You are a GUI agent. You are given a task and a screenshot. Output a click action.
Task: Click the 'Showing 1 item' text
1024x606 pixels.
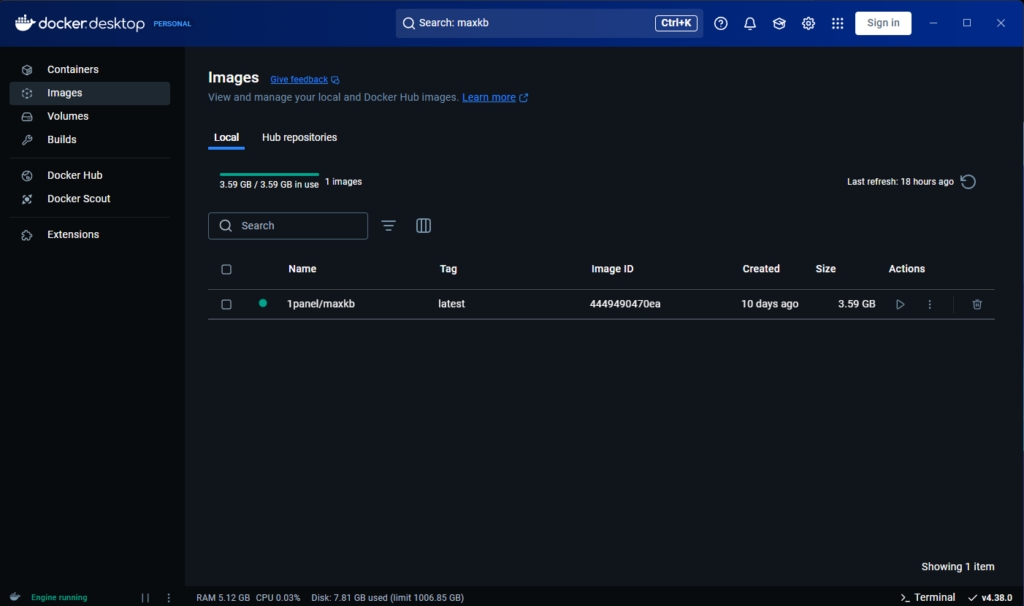957,567
